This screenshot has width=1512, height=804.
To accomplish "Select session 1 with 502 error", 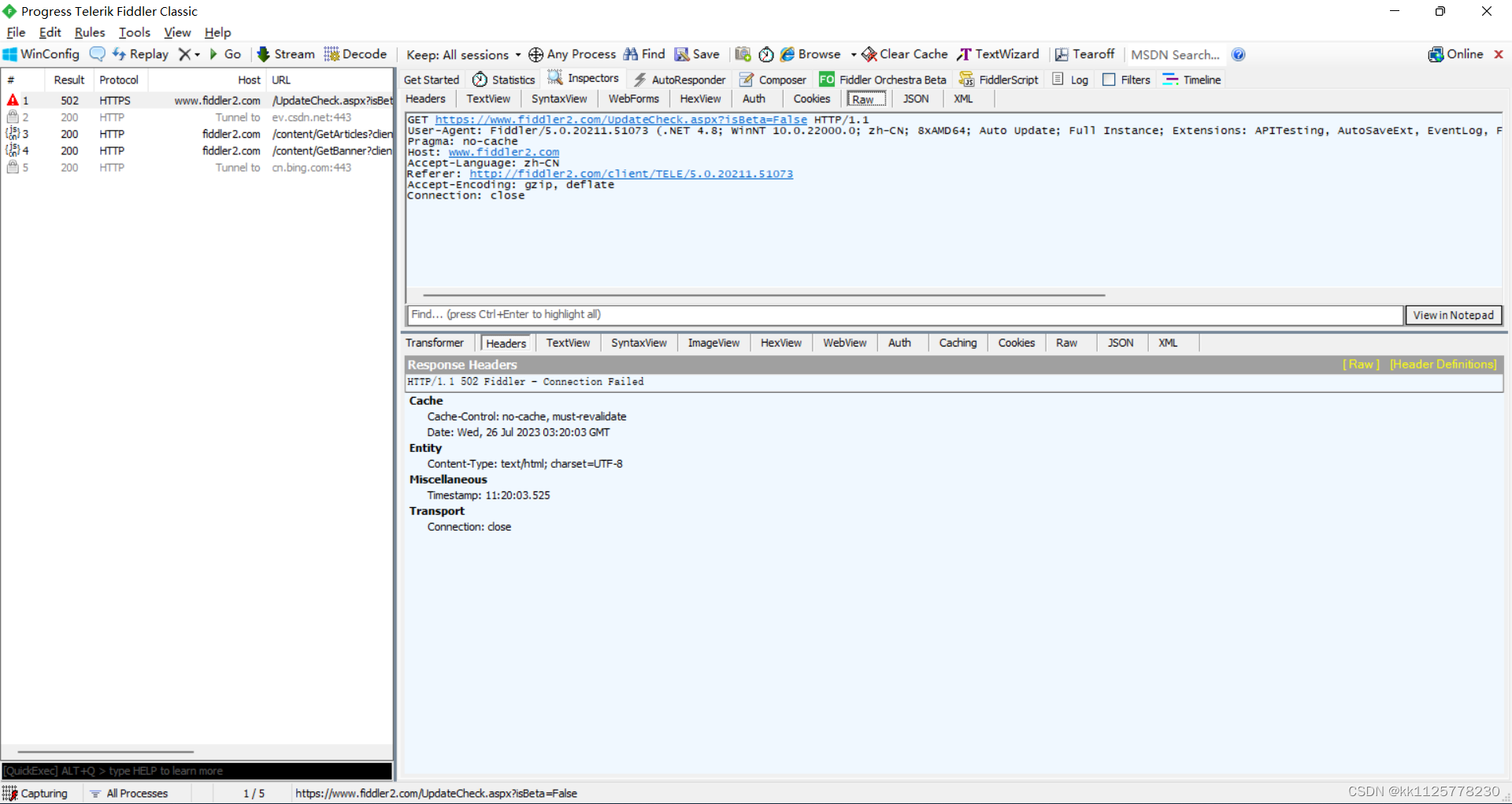I will (197, 101).
